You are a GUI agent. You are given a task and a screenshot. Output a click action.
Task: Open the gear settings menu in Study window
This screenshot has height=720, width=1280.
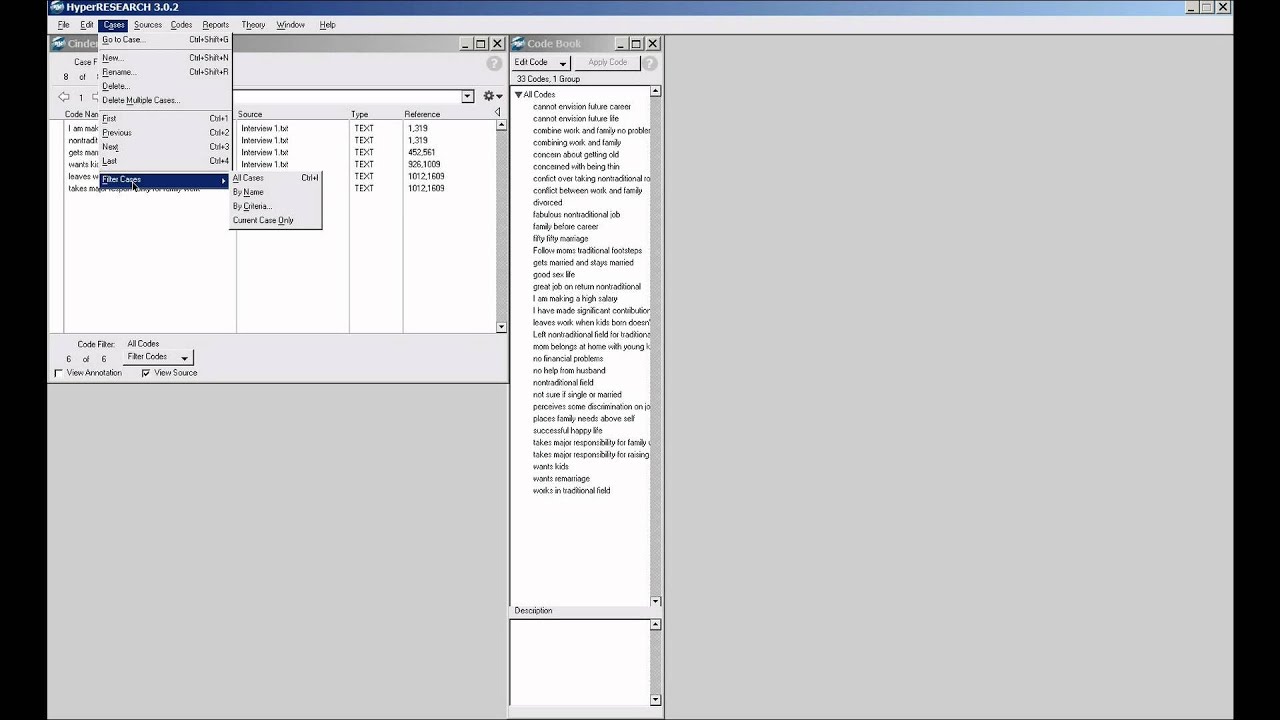(x=492, y=96)
